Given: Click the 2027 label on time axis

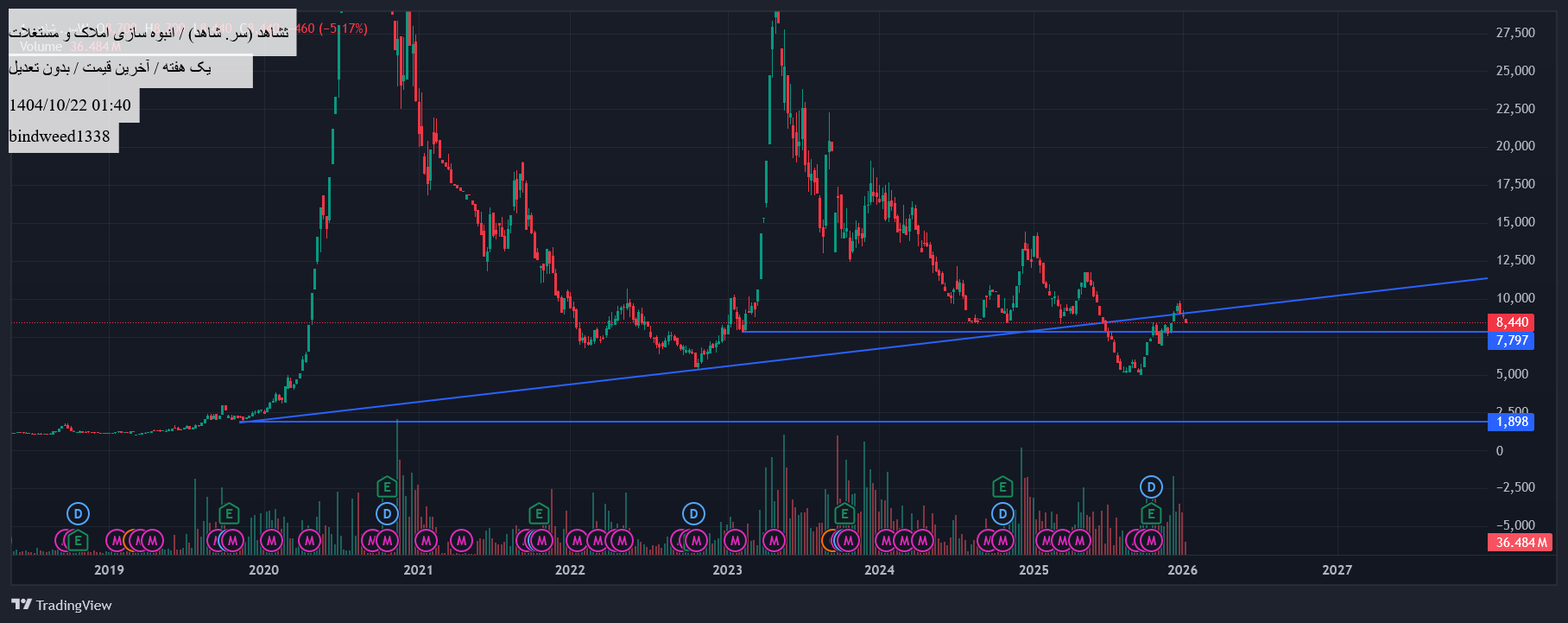Looking at the screenshot, I should (x=1337, y=570).
